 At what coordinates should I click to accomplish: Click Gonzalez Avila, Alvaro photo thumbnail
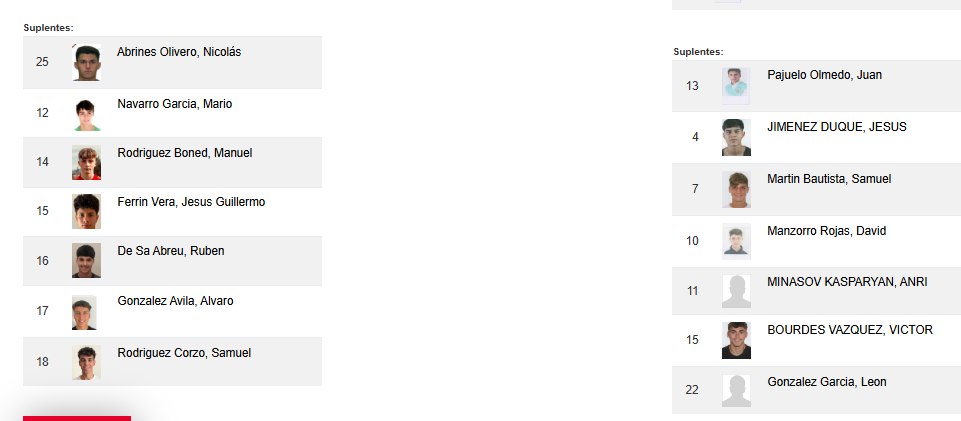click(x=85, y=312)
